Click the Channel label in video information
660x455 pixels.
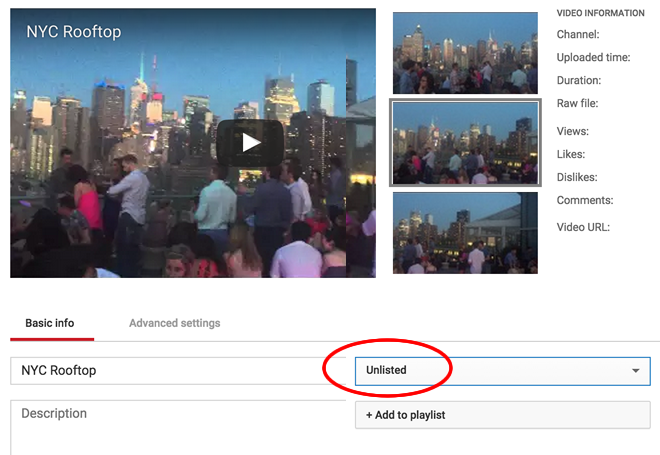coord(577,35)
